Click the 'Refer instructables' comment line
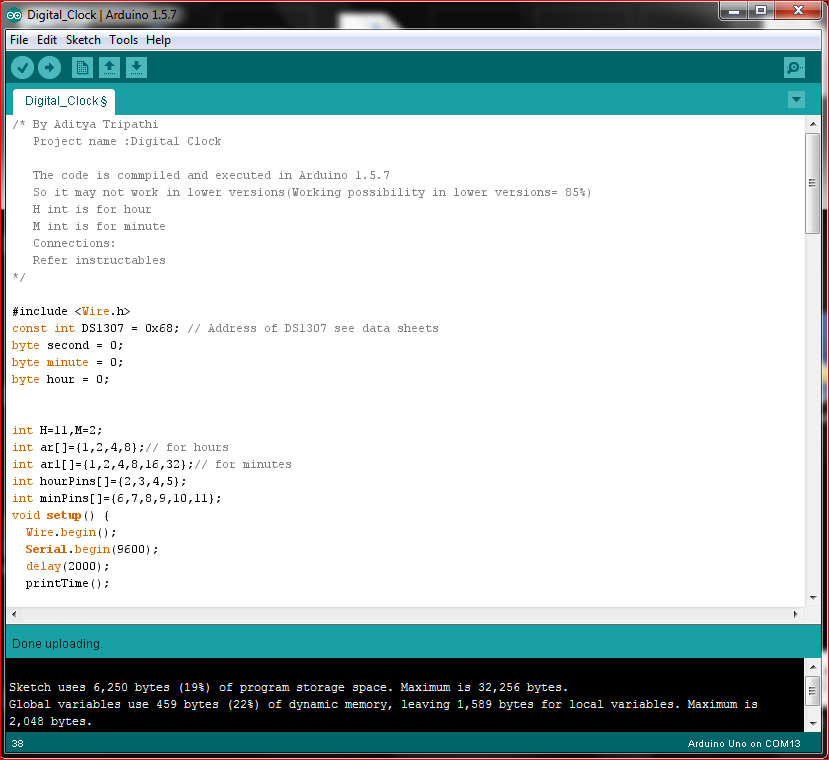Image resolution: width=829 pixels, height=760 pixels. [x=99, y=260]
